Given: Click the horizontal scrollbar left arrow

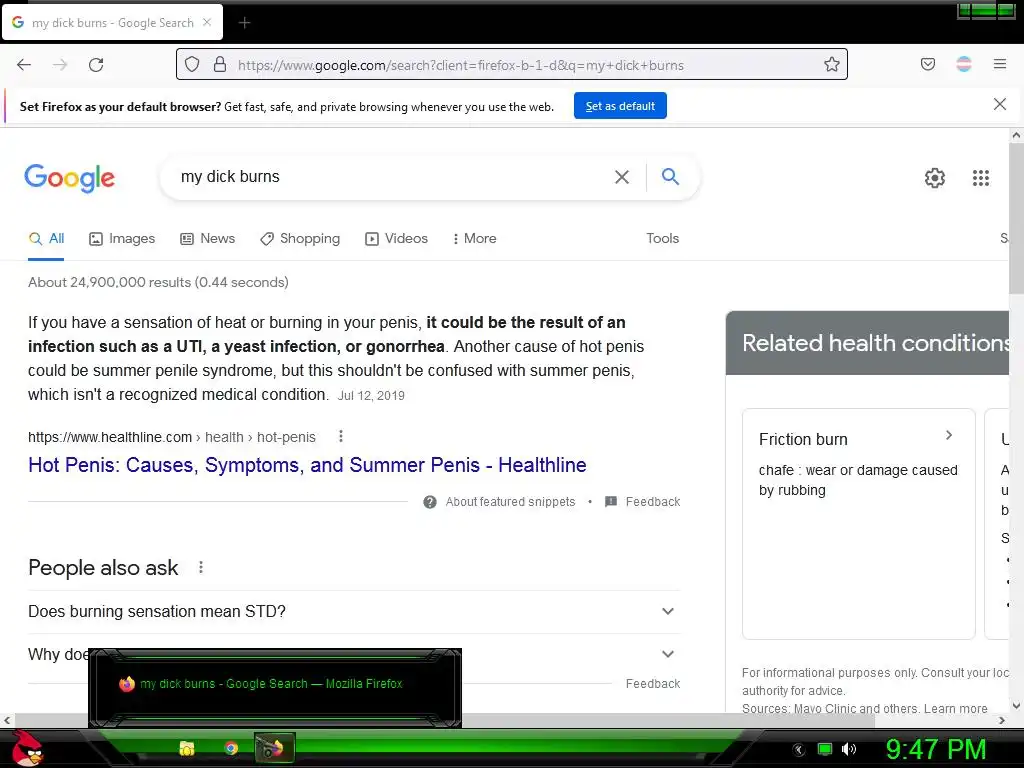Looking at the screenshot, I should [7, 720].
